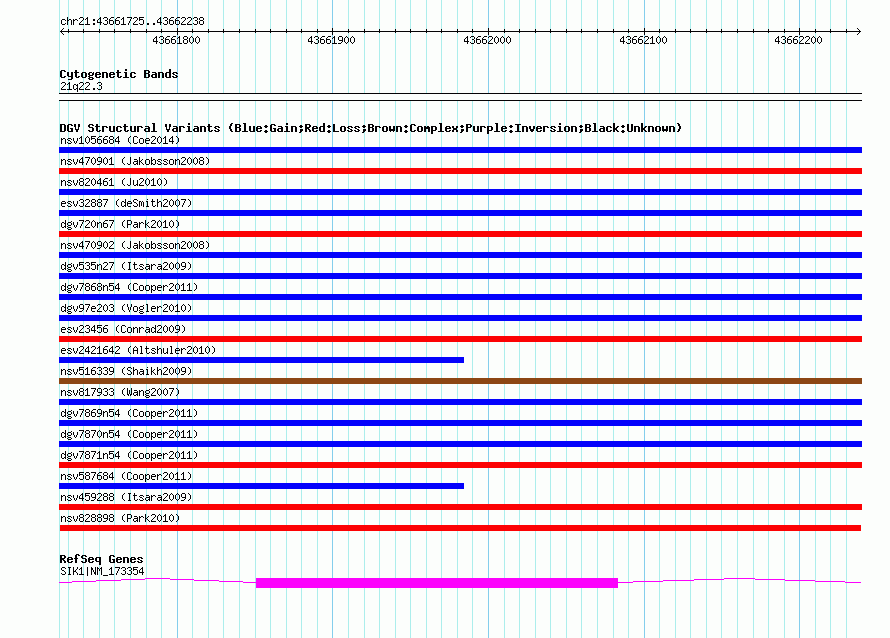Select the 43661800 ruler tick label
This screenshot has height=638, width=890.
176,40
